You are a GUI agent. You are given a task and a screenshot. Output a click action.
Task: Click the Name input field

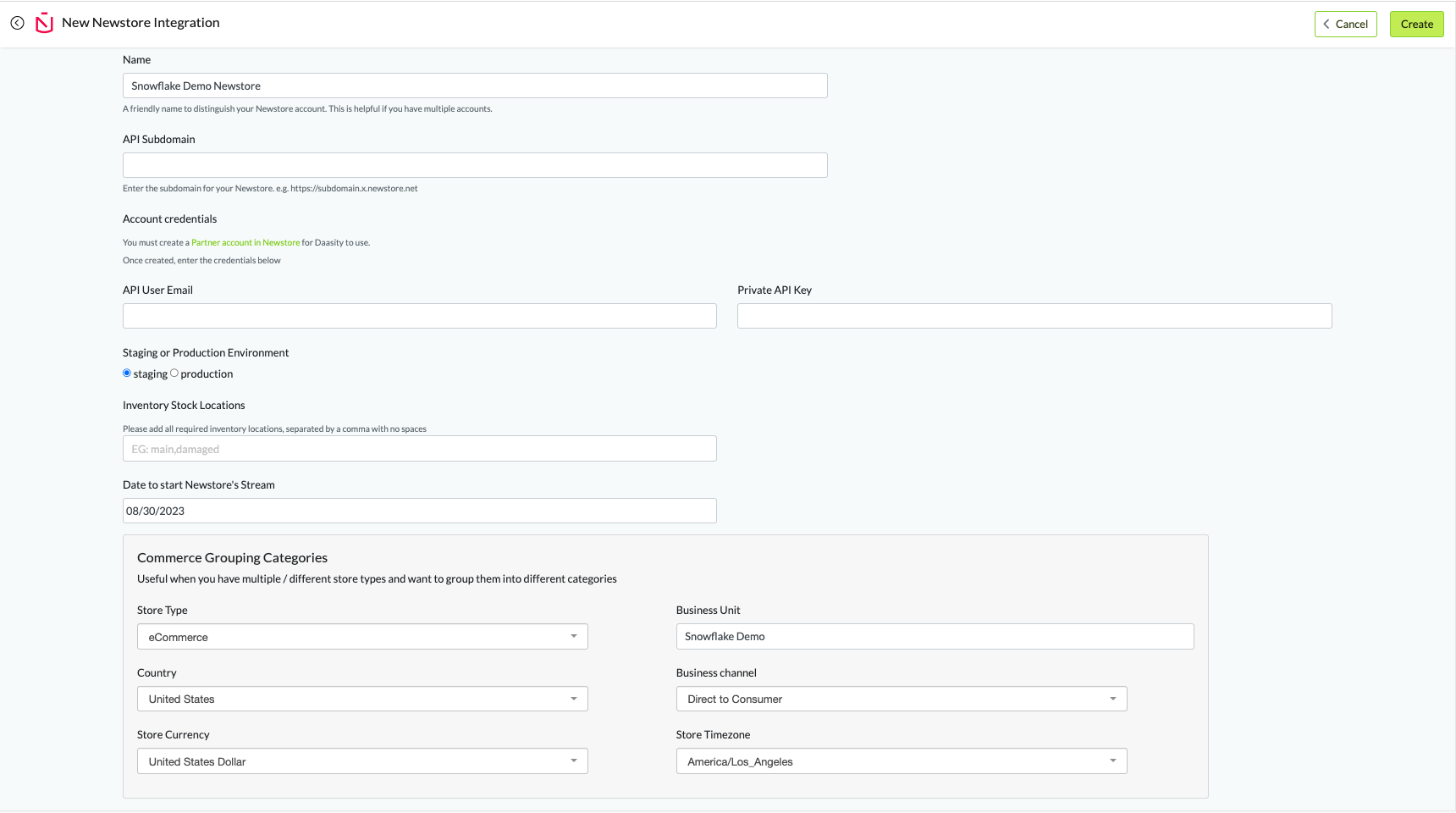click(475, 86)
